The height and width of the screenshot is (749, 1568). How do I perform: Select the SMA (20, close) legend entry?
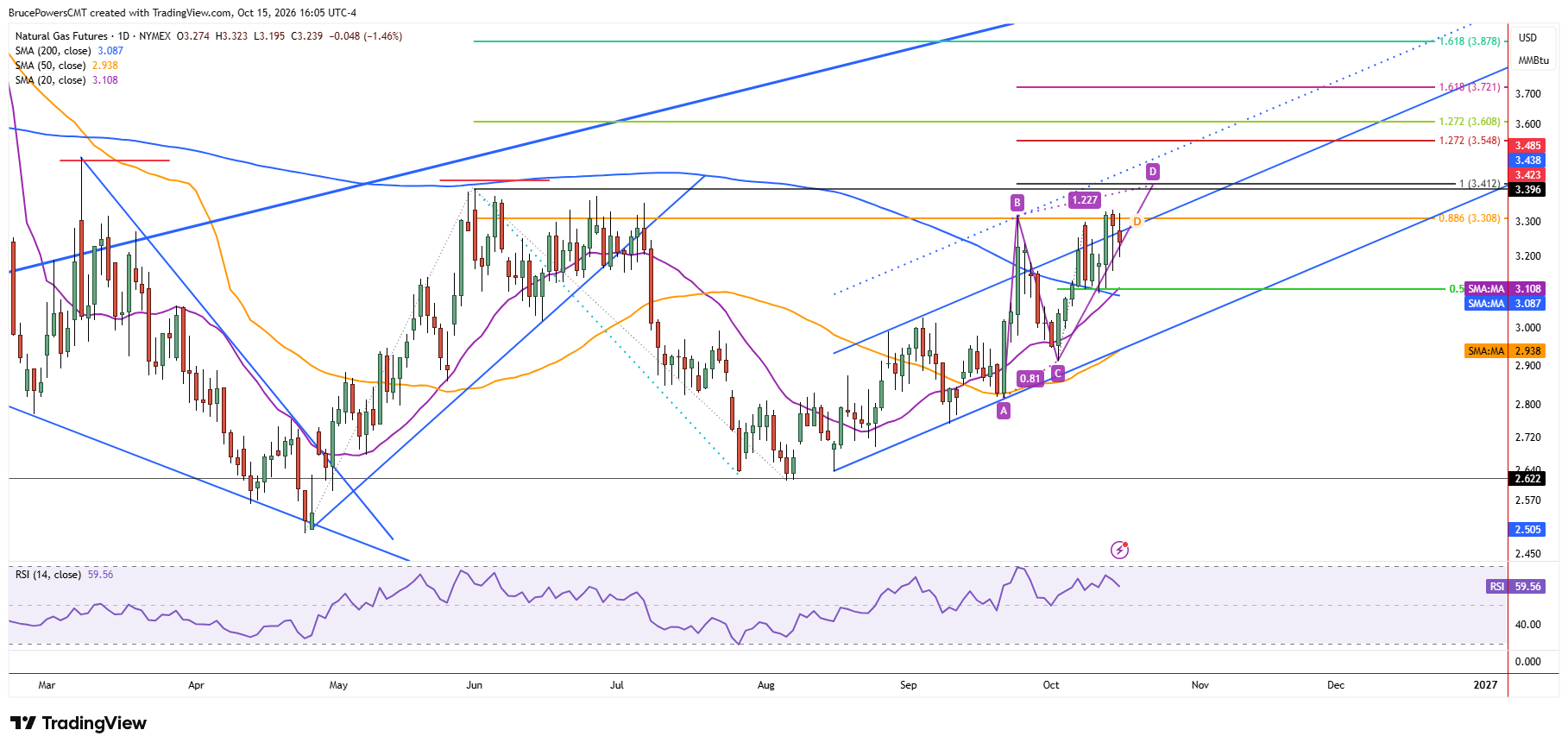pyautogui.click(x=66, y=80)
